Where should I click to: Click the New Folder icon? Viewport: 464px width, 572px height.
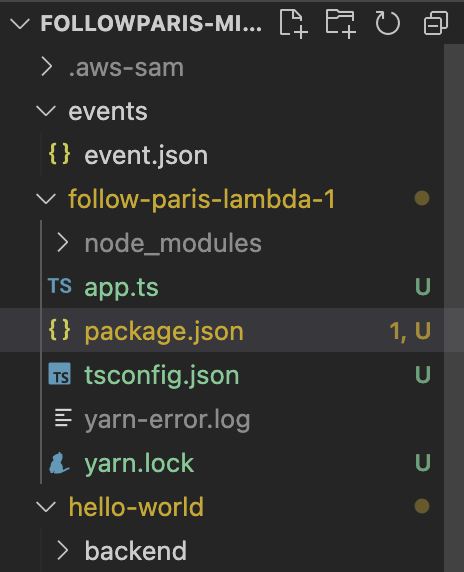(x=340, y=24)
